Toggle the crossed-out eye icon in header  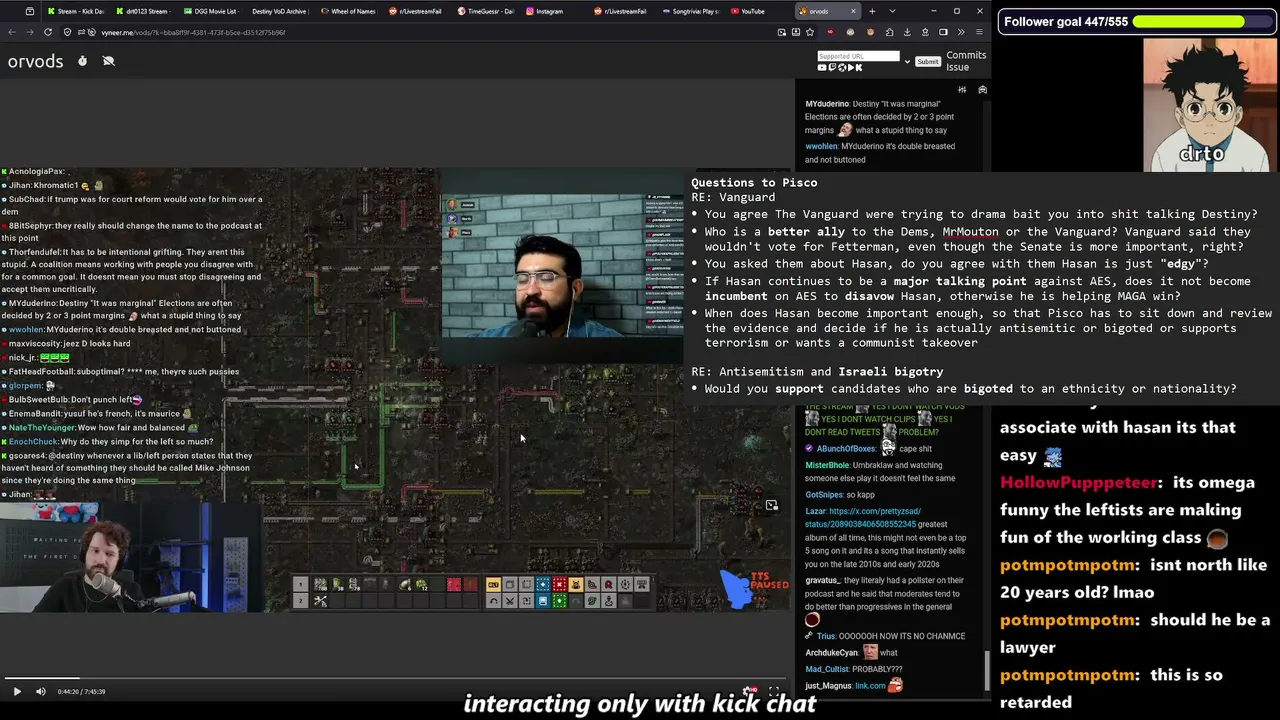(109, 61)
